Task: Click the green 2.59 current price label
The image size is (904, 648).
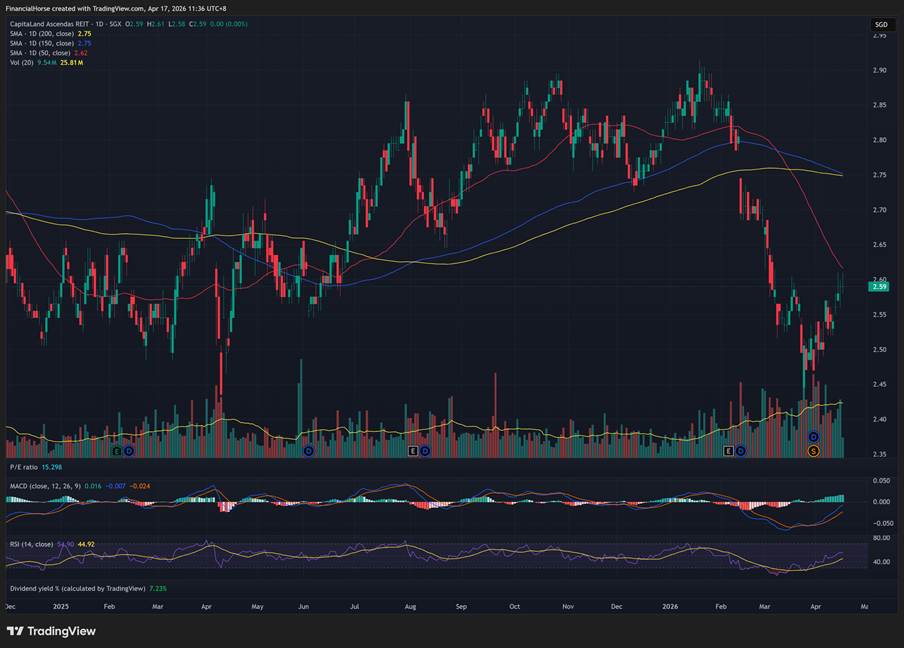Action: point(880,287)
